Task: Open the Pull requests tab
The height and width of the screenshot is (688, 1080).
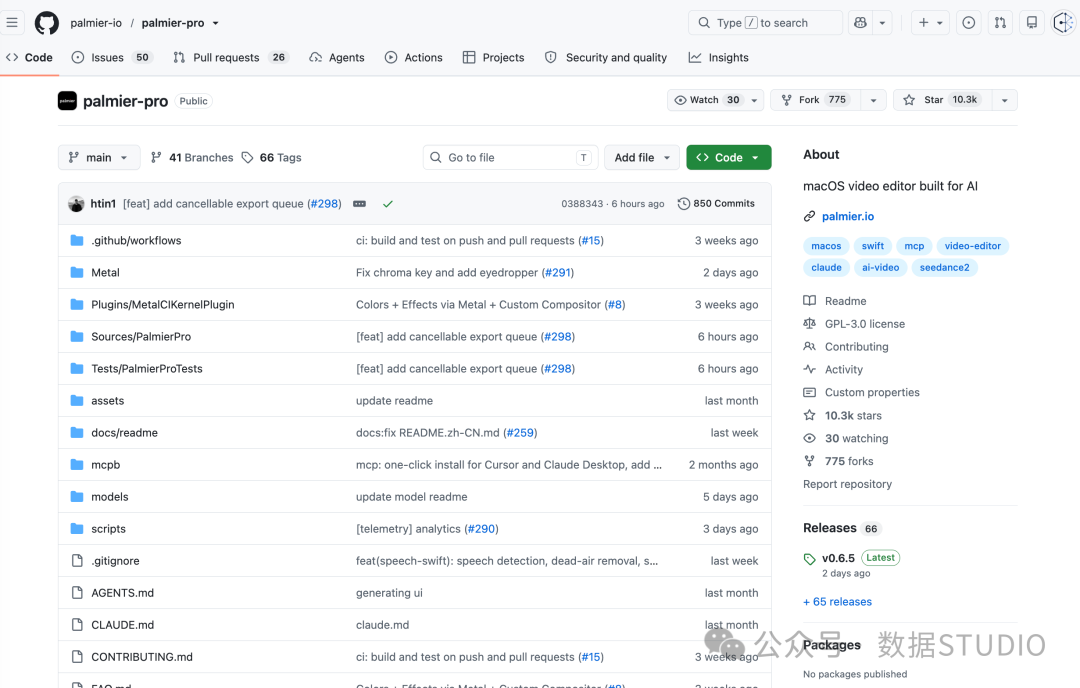Action: tap(230, 58)
